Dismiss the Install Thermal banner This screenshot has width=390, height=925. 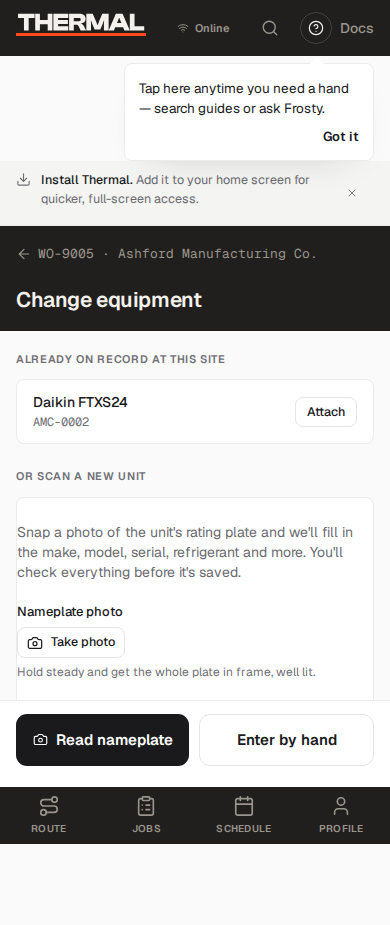[352, 193]
